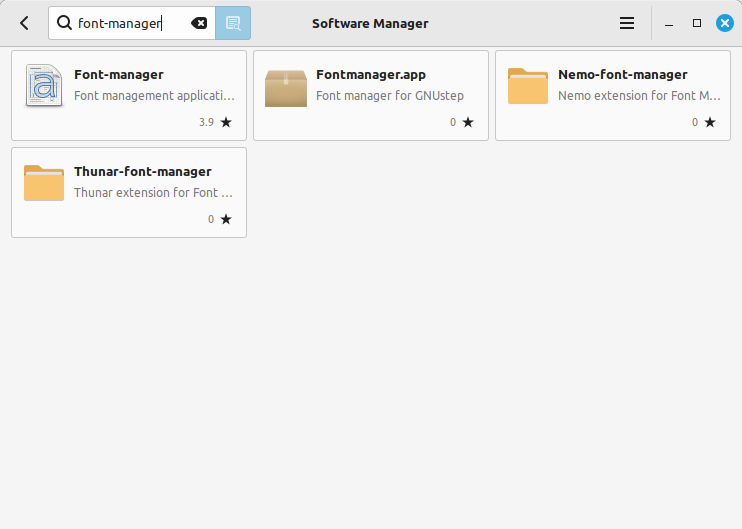Open Nemo-font-manager result title

click(x=623, y=74)
